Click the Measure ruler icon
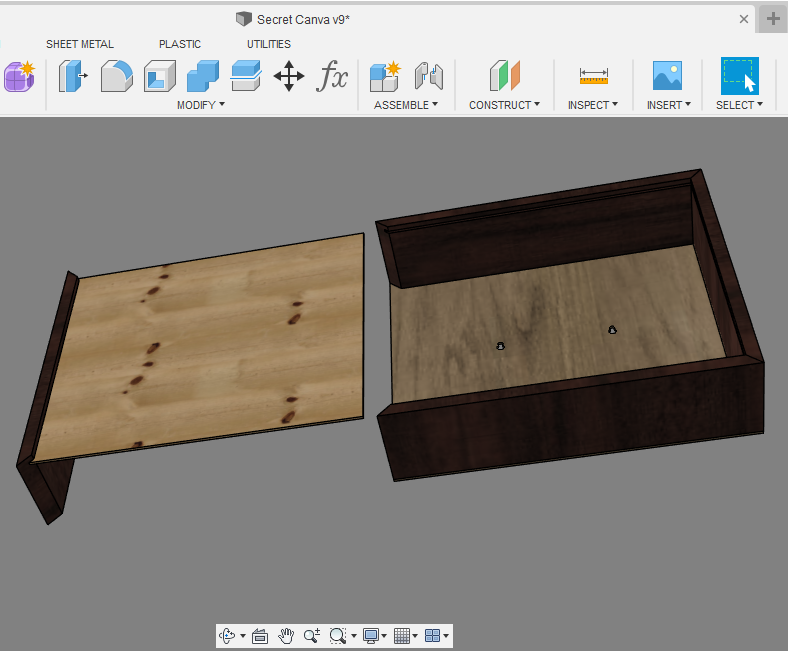This screenshot has height=651, width=788. click(x=594, y=76)
